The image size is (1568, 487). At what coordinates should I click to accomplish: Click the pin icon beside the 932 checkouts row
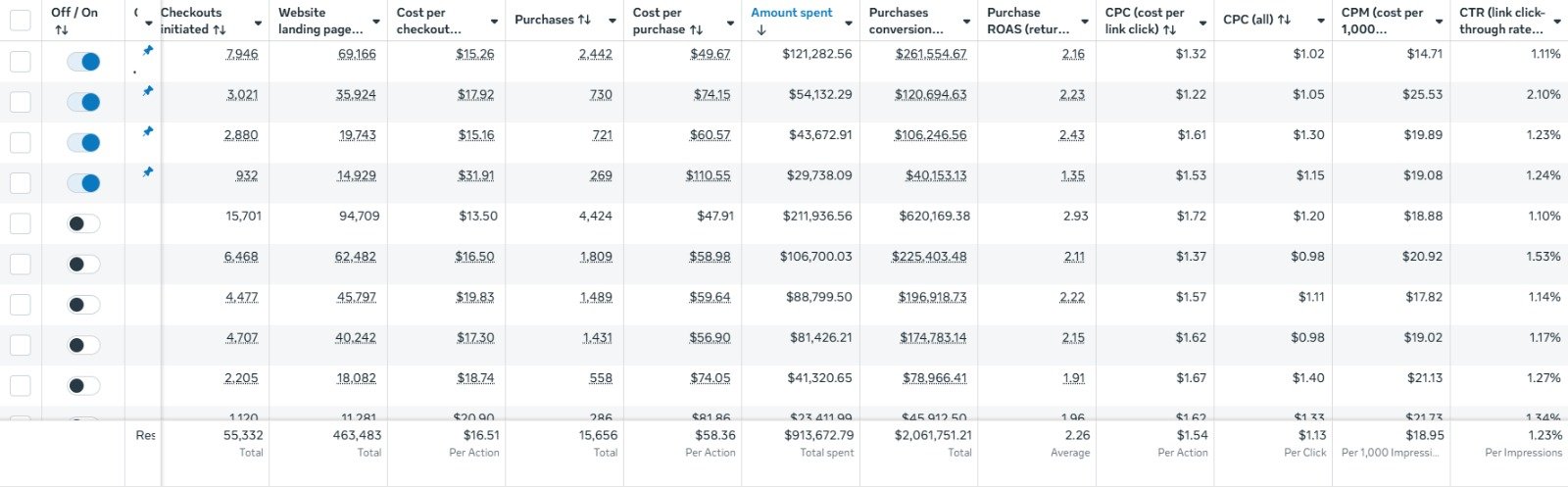[148, 171]
